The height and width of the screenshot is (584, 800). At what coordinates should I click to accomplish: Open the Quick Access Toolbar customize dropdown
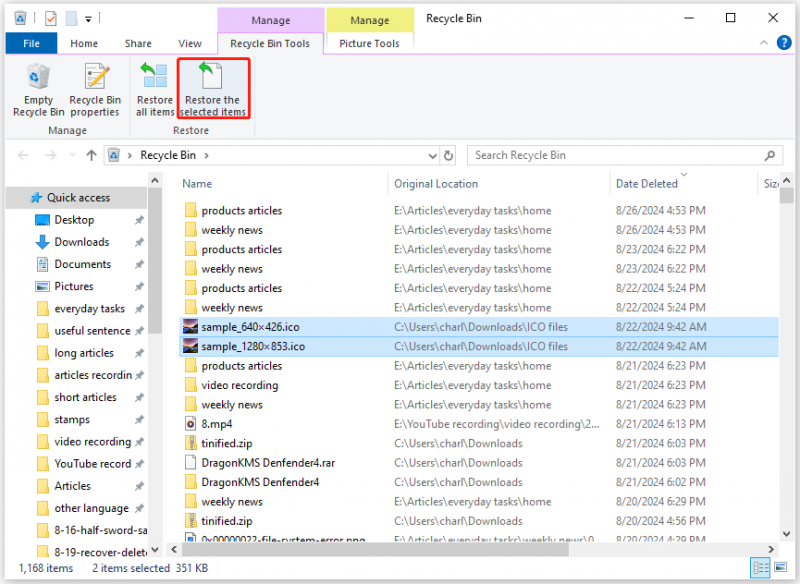[88, 19]
